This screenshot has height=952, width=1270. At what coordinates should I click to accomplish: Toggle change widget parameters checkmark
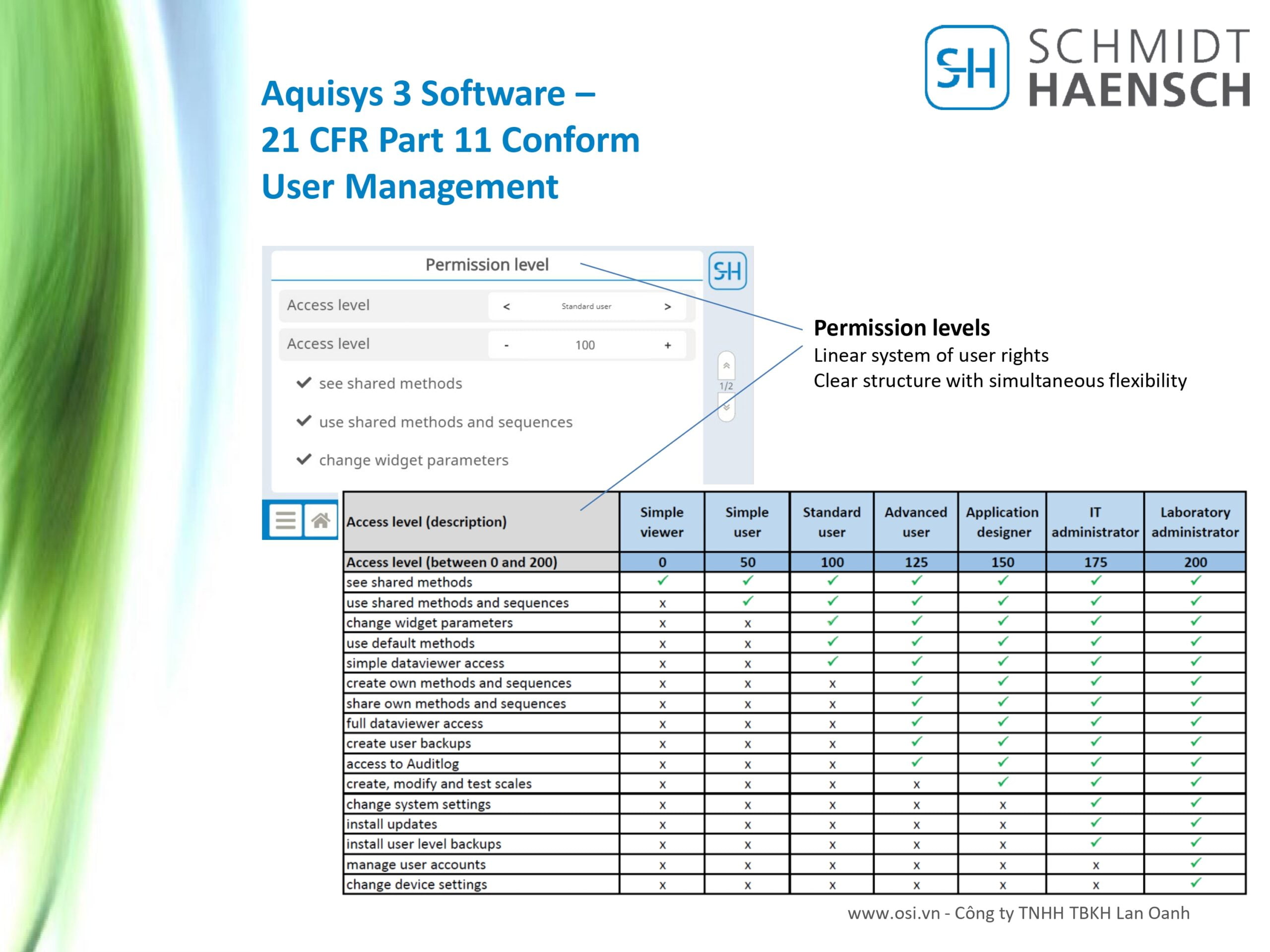pos(304,460)
